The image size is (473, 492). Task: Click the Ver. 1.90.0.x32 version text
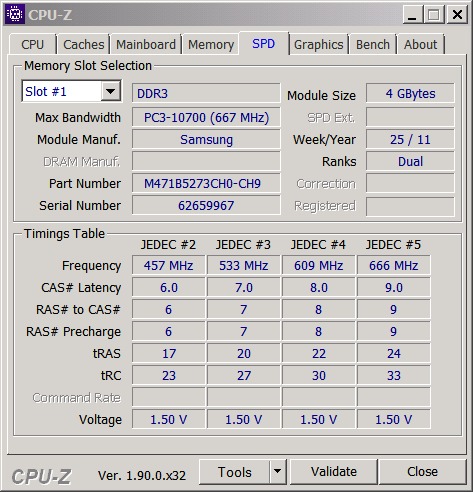142,475
